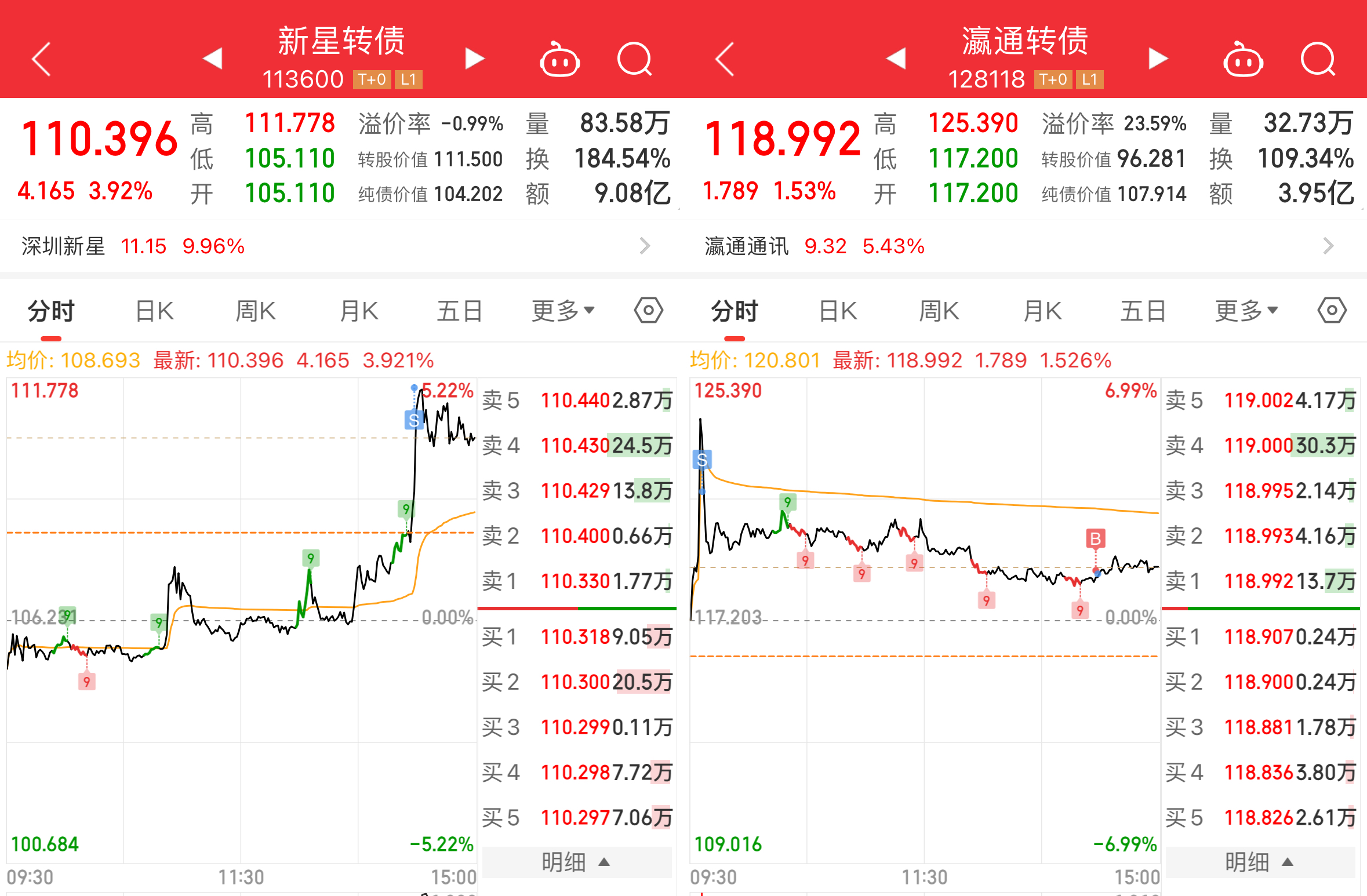The height and width of the screenshot is (896, 1367).
Task: Switch right chart to 五日 tab
Action: [1143, 311]
